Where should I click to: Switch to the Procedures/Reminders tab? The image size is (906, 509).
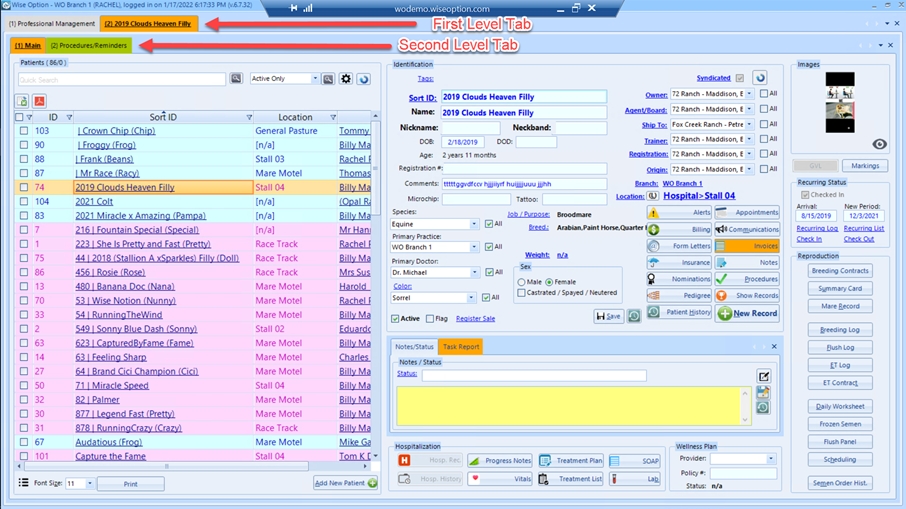tap(89, 45)
